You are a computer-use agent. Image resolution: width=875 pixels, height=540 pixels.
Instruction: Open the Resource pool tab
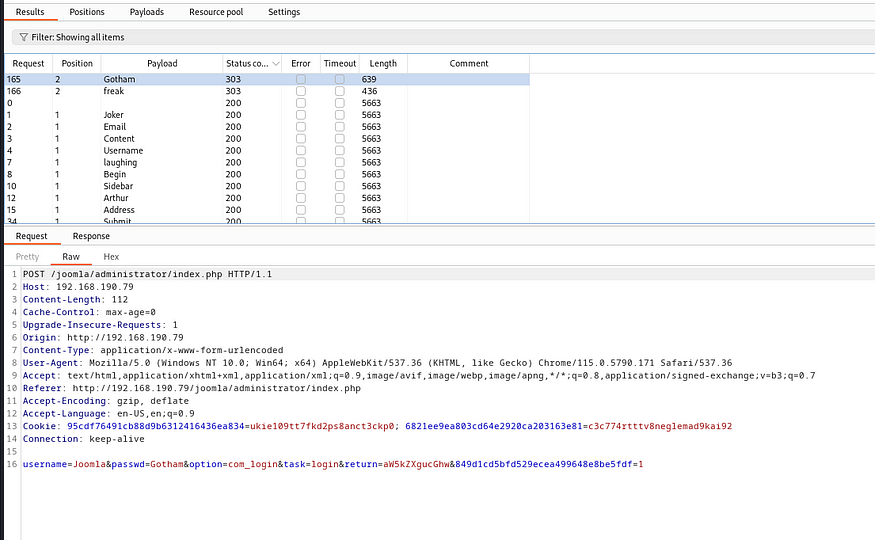[x=216, y=12]
